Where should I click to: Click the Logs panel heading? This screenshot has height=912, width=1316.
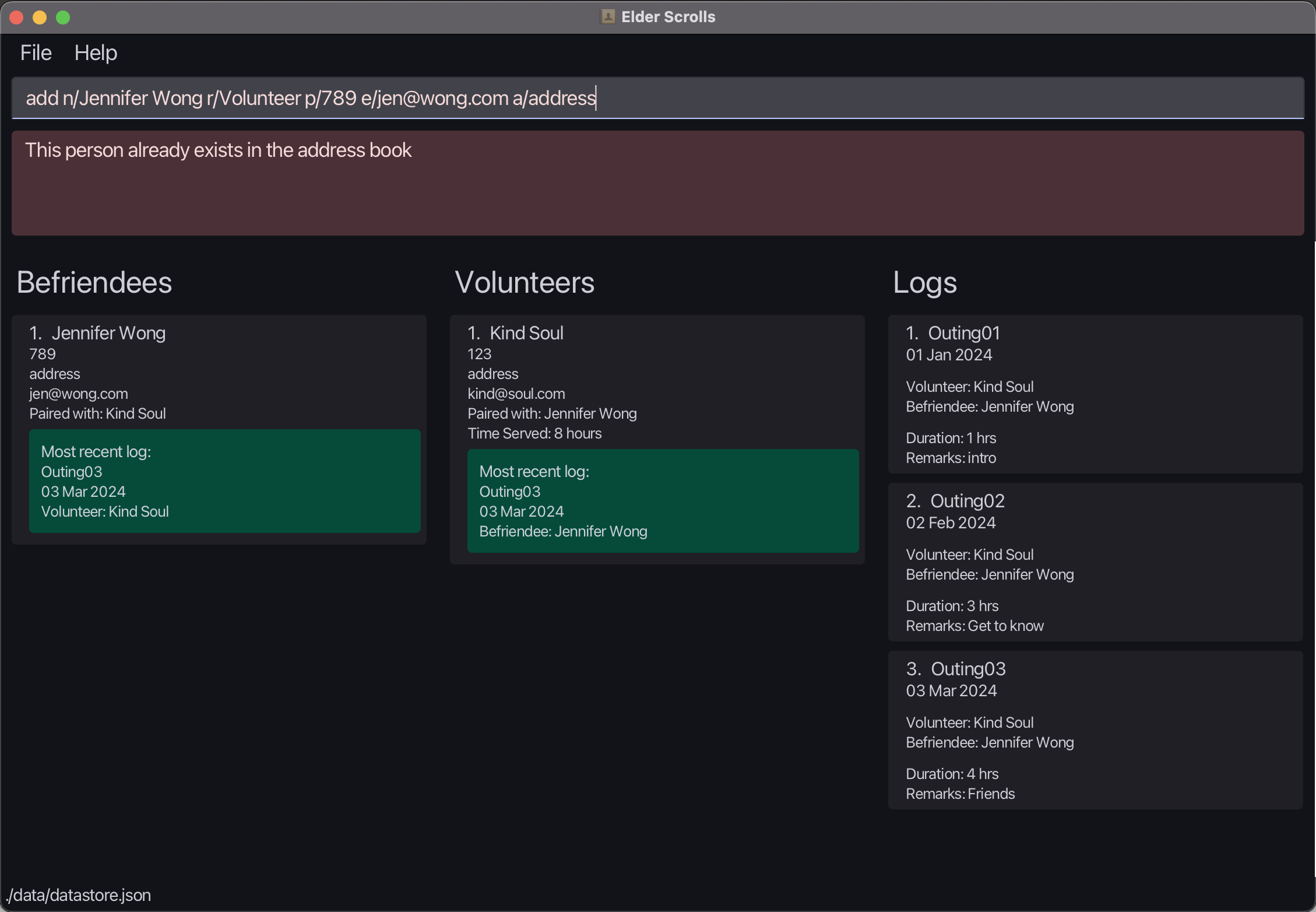click(x=924, y=283)
